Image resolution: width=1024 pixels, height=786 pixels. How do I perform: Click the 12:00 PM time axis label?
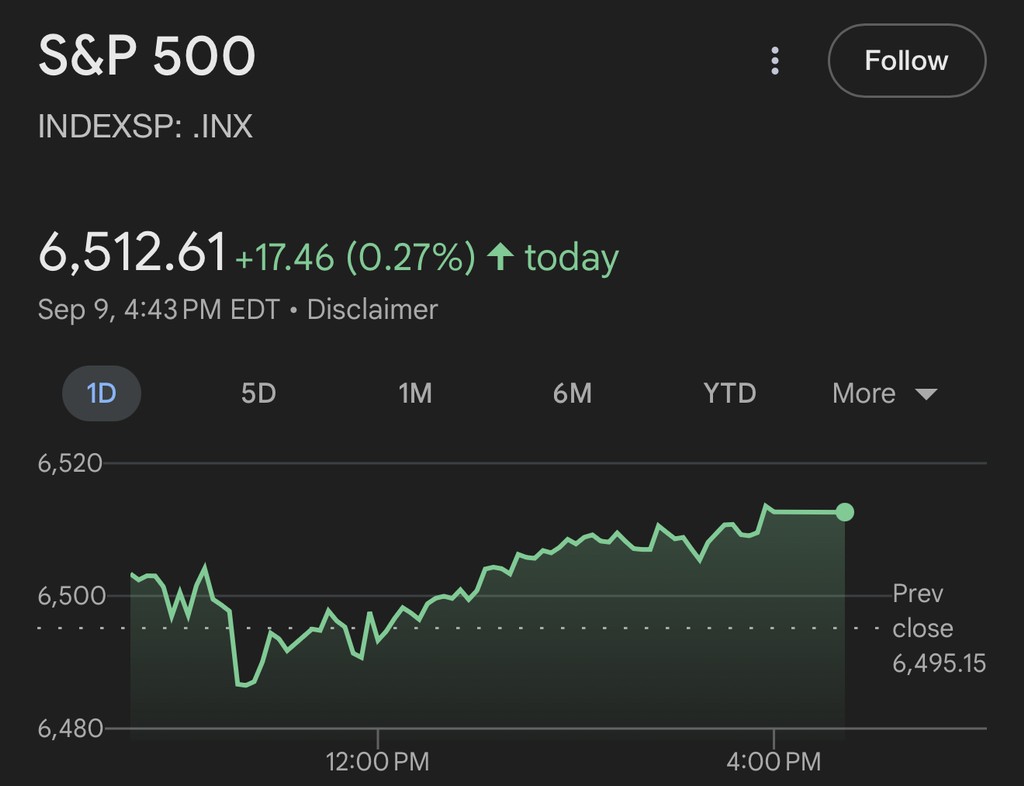point(378,762)
